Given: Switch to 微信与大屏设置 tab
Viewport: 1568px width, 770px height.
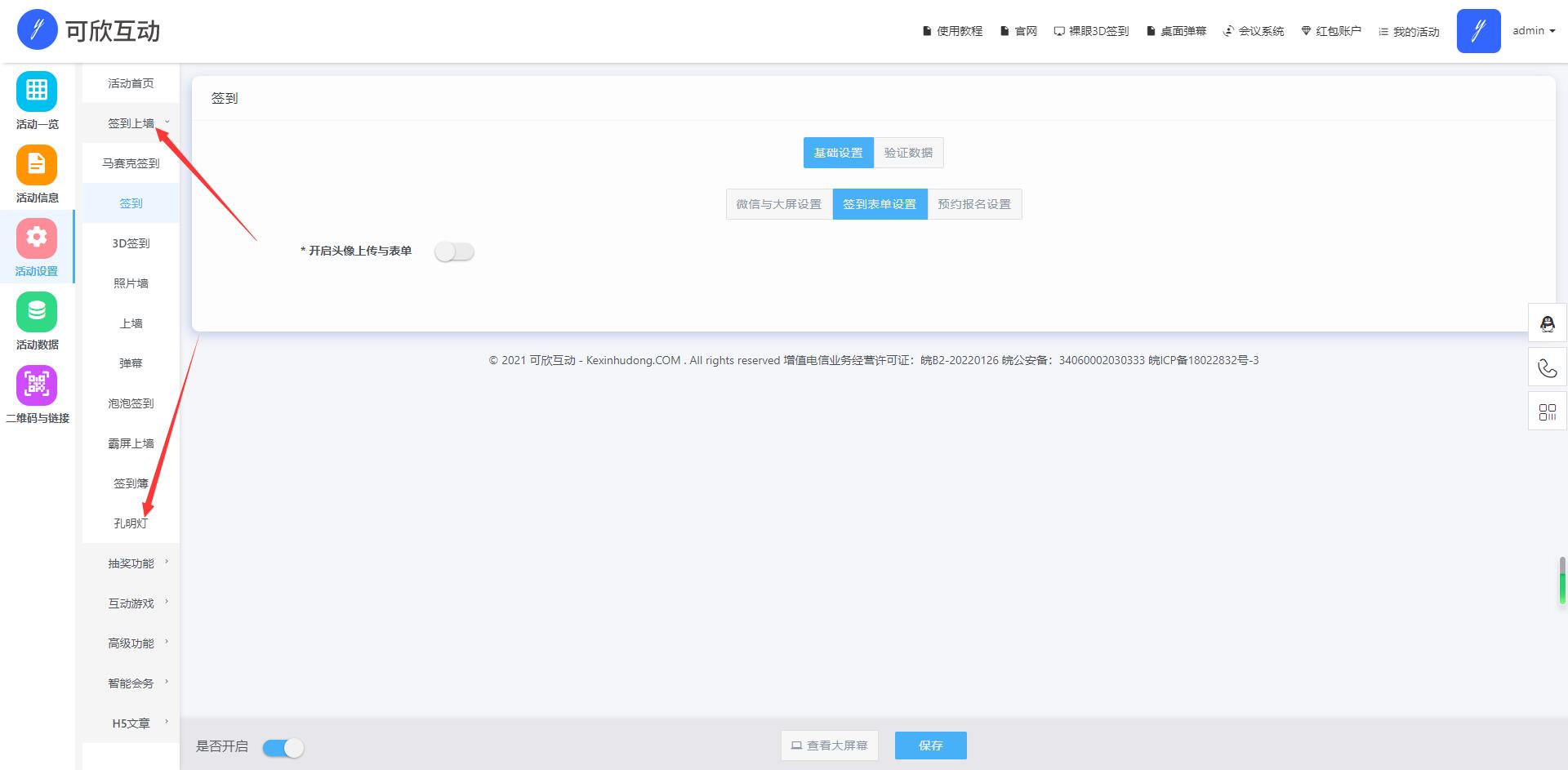Looking at the screenshot, I should coord(779,204).
